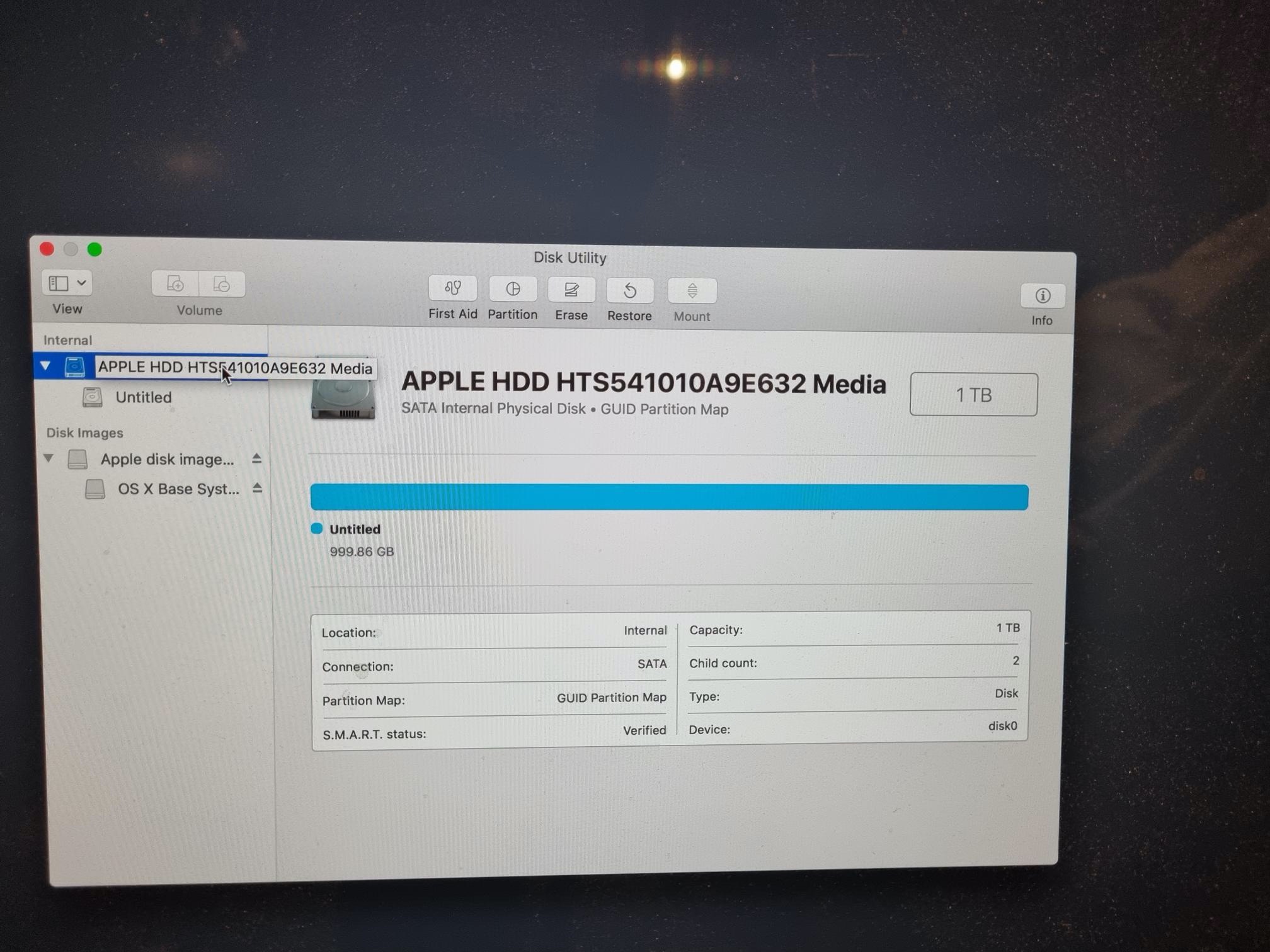Click the blue Untitled legend dot
Image resolution: width=1270 pixels, height=952 pixels.
pyautogui.click(x=317, y=529)
